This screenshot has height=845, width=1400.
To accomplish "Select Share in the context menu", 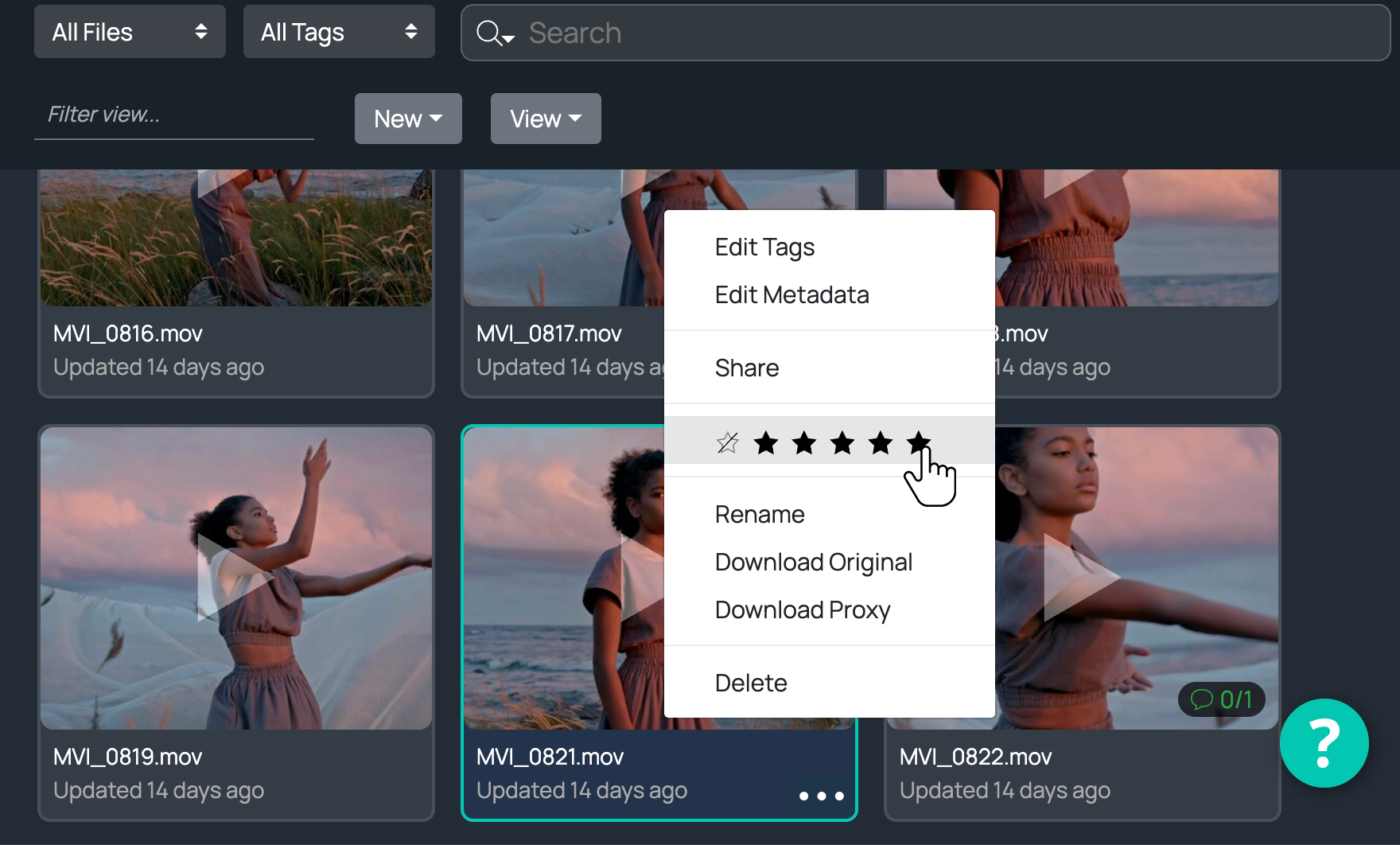I will coord(746,368).
